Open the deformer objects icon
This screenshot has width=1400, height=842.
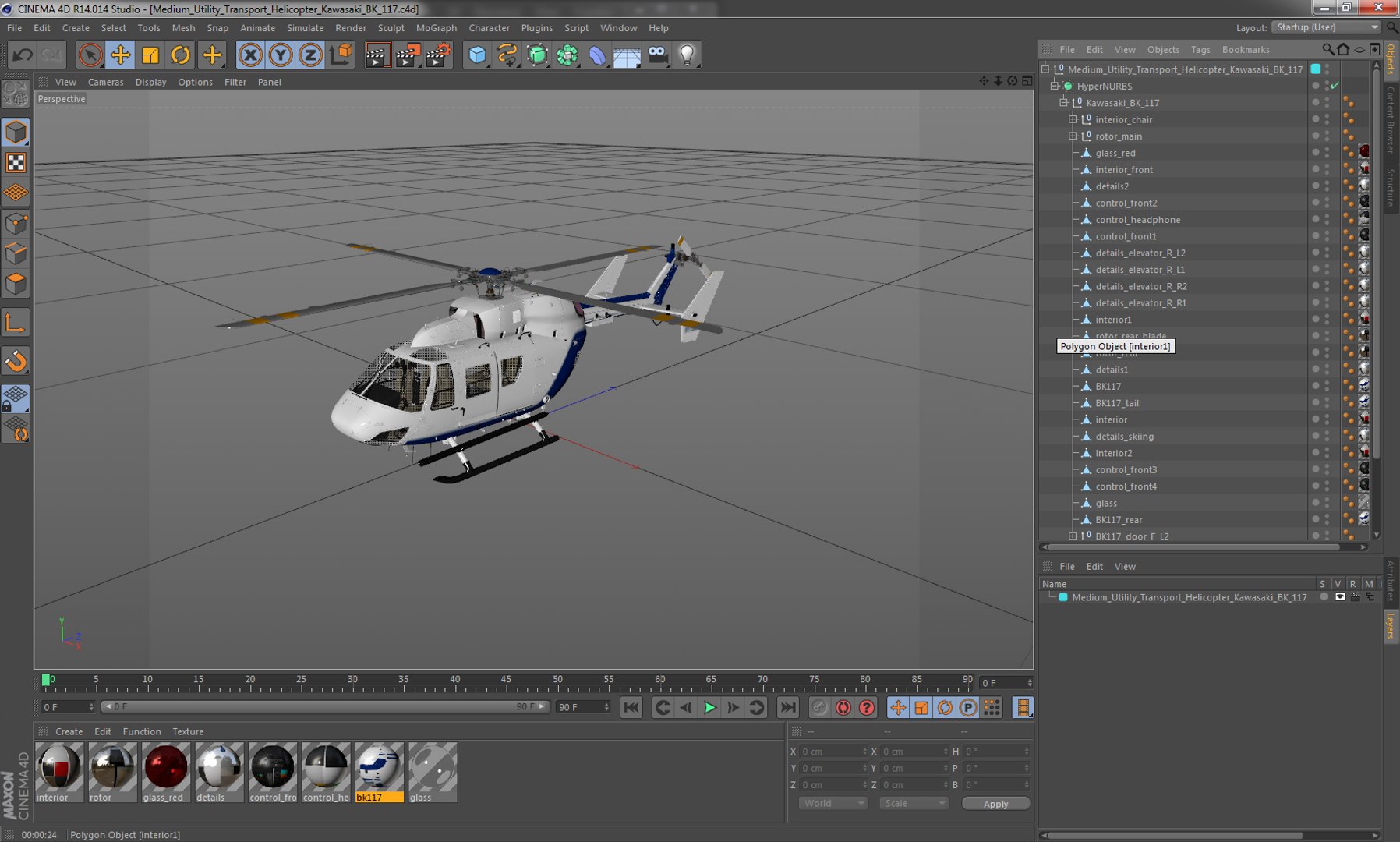[x=597, y=55]
